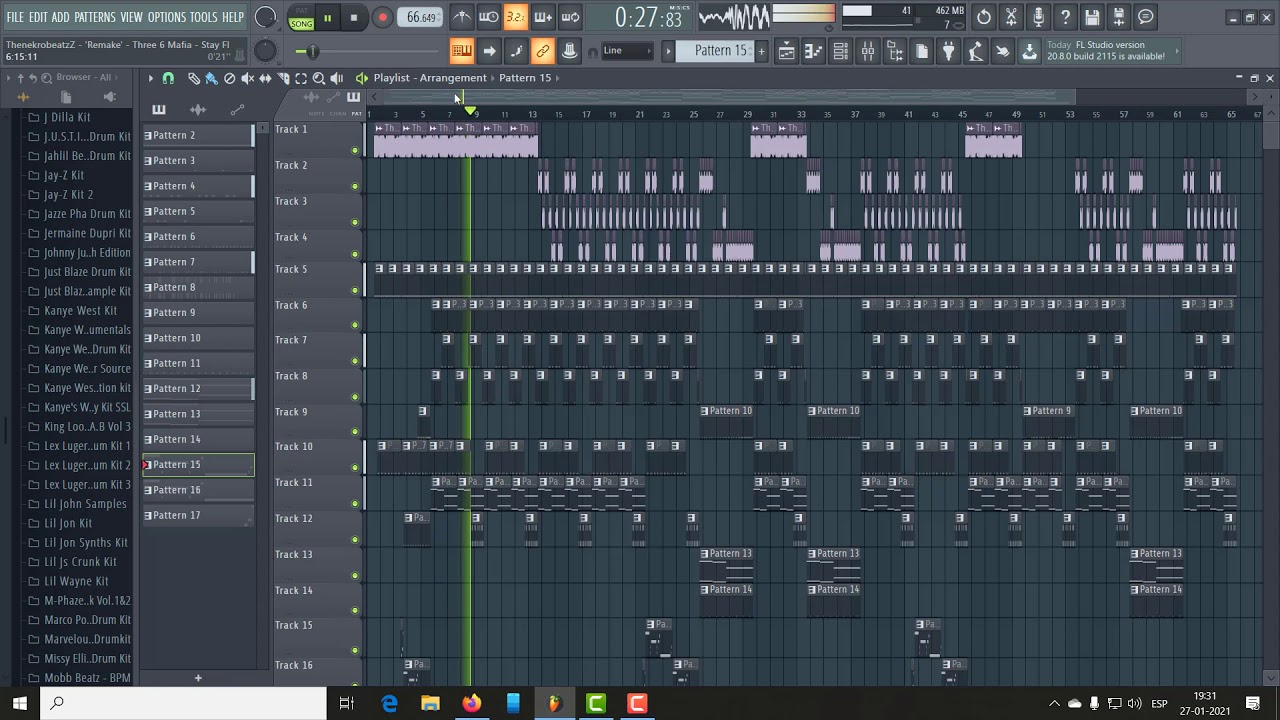
Task: Open the audio editor scissors icon
Action: [x=1011, y=17]
